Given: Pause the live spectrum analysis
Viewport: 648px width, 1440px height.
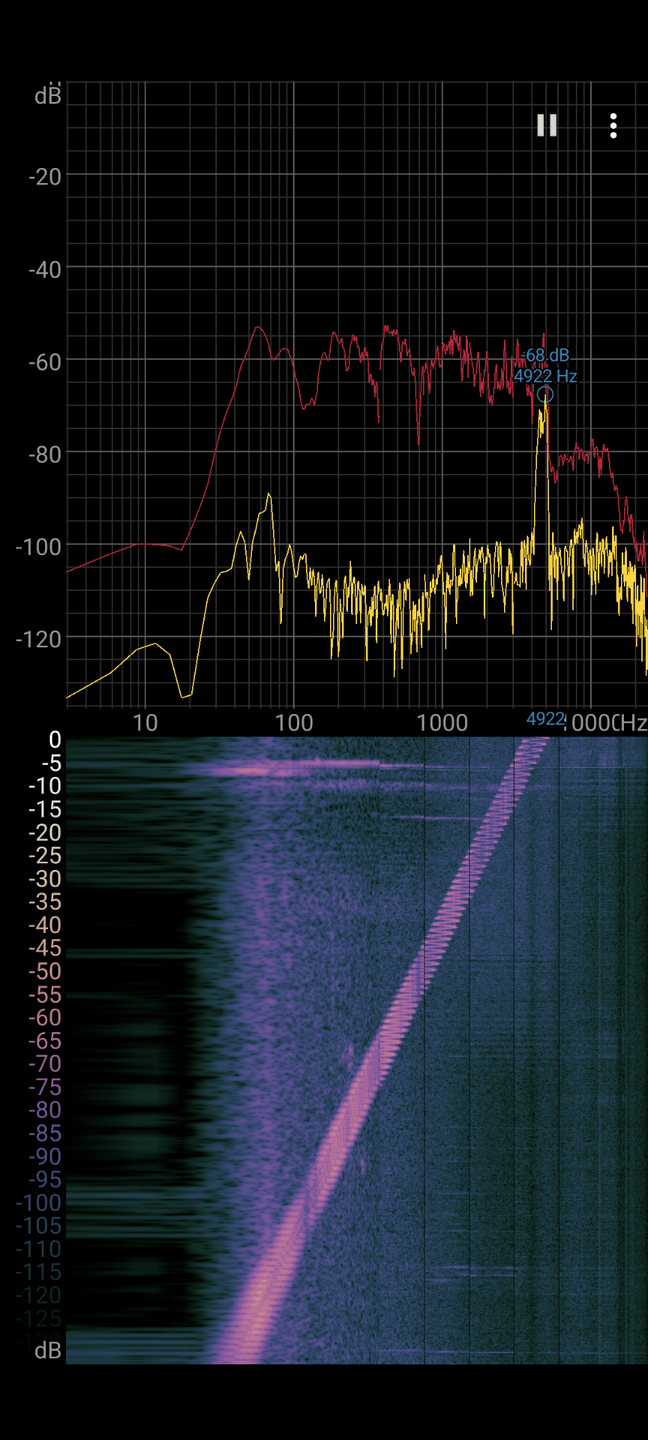Looking at the screenshot, I should (x=546, y=125).
